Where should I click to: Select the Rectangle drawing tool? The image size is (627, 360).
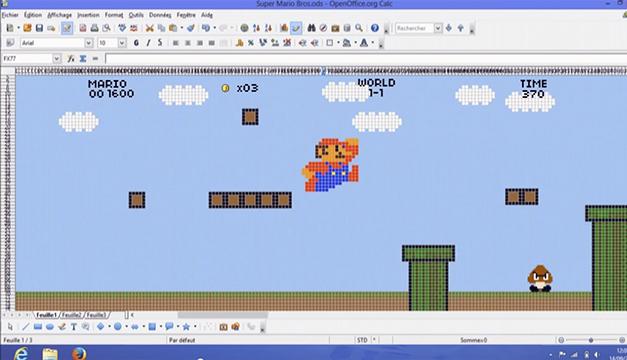pos(38,327)
